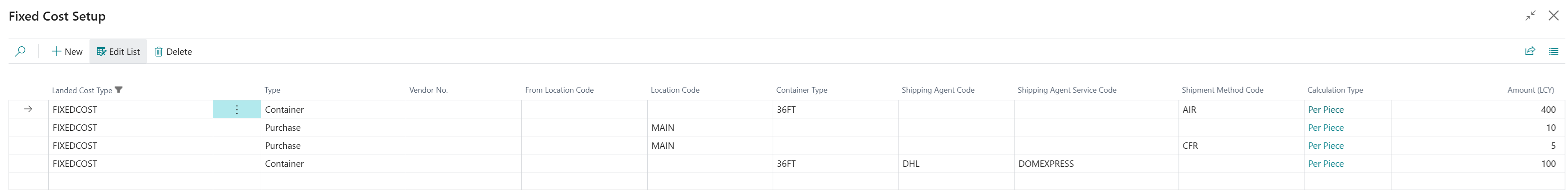
Task: Select the first row using the arrow indicator
Action: tap(28, 110)
